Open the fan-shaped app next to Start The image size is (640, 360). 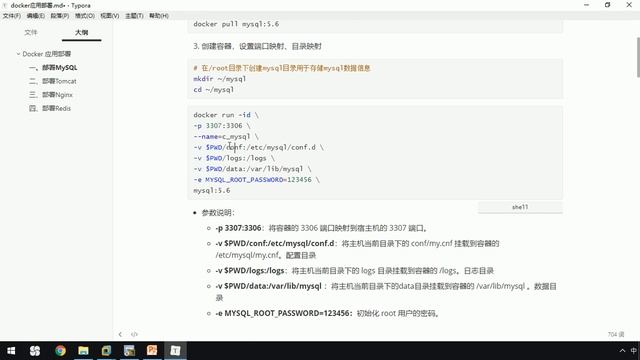pos(35,351)
